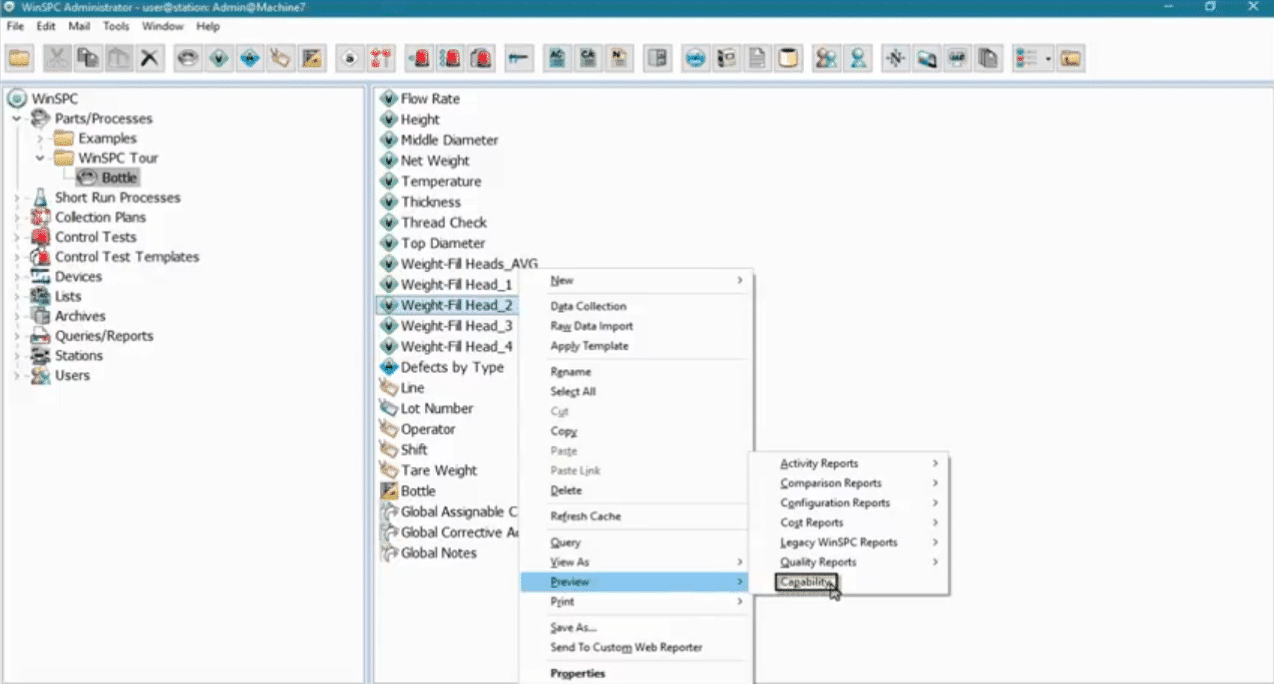Click the gray ring part toolbar icon
This screenshot has width=1274, height=684.
point(187,59)
